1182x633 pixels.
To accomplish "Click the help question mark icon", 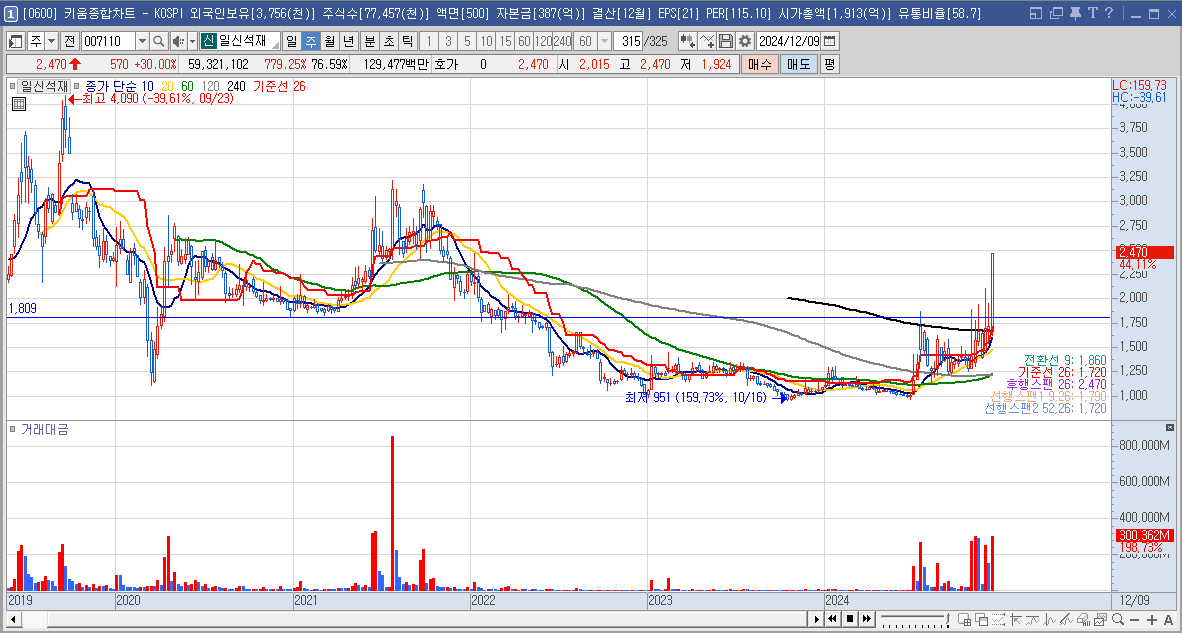I will (x=1108, y=14).
